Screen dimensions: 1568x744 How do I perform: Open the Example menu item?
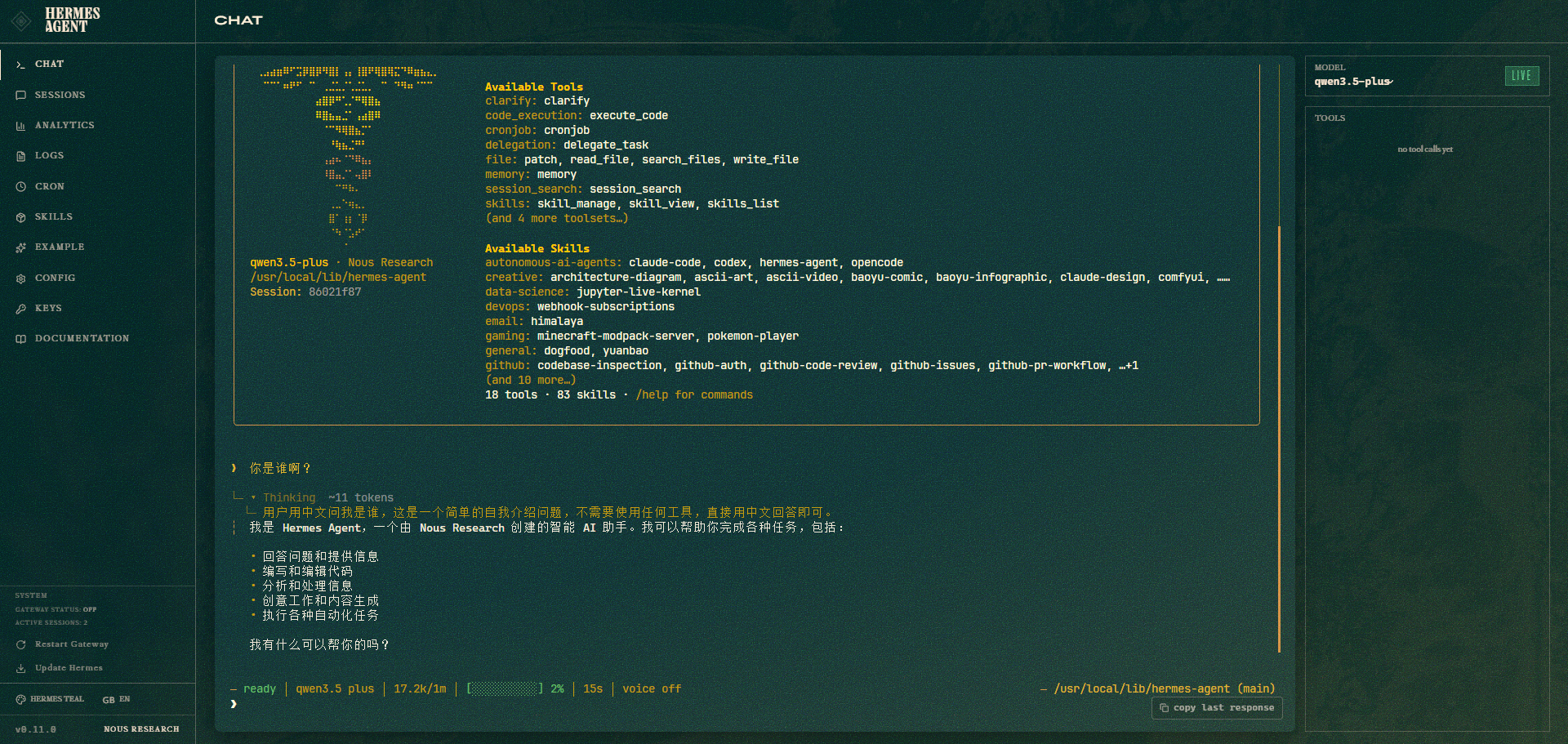point(59,247)
